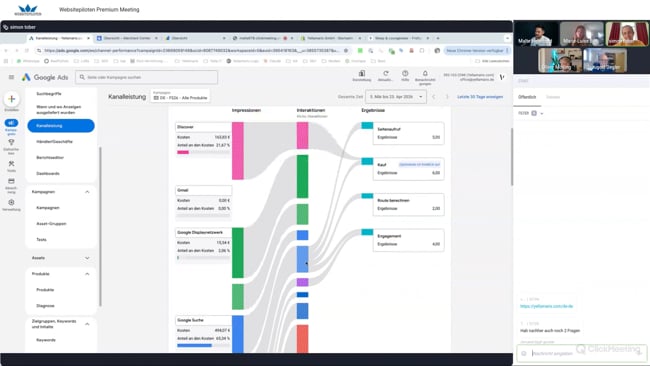The height and width of the screenshot is (366, 650).
Task: Click the Google Displaynetzwerk channel card
Action: click(x=203, y=245)
